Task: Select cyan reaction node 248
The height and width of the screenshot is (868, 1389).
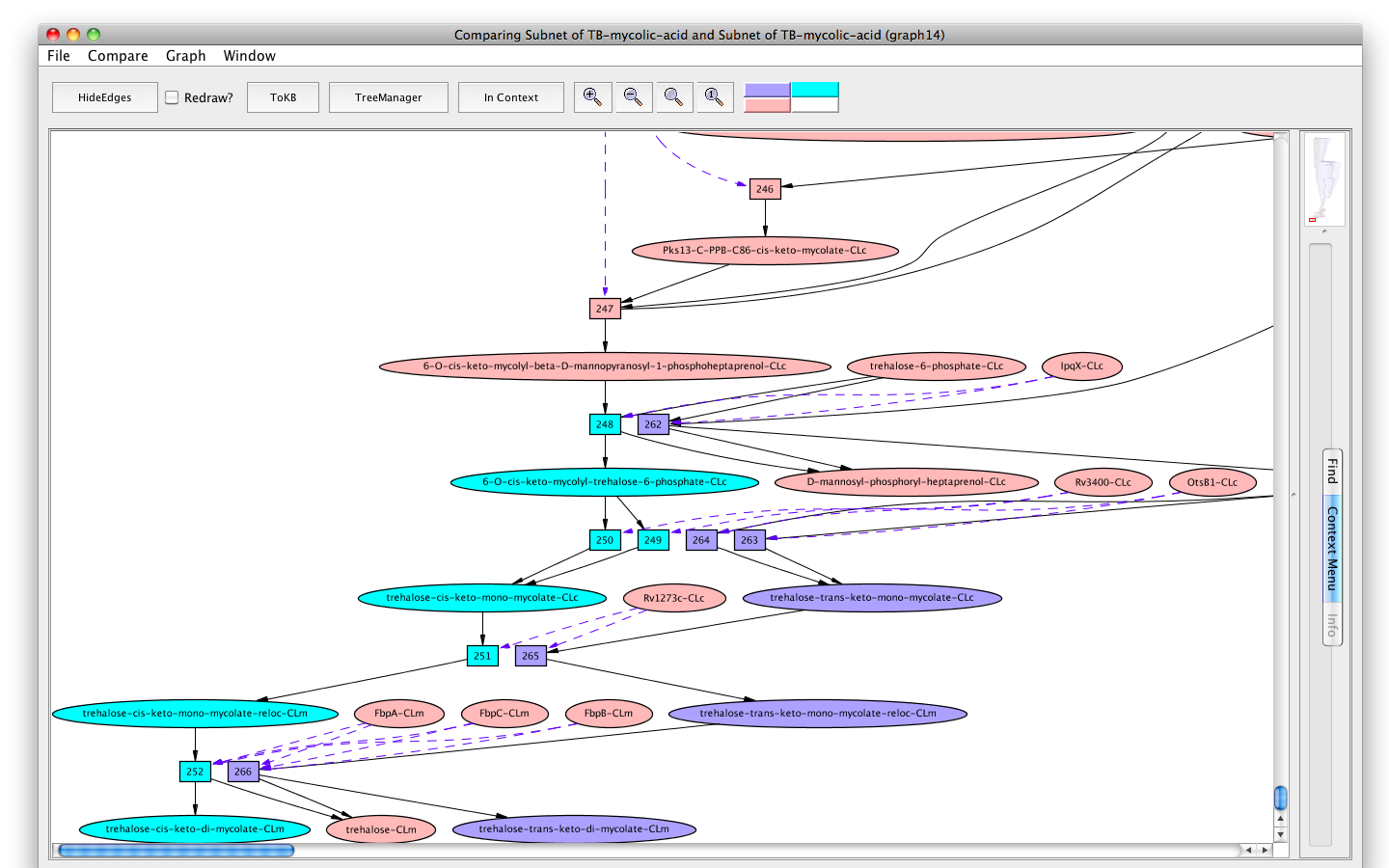Action: pyautogui.click(x=605, y=424)
